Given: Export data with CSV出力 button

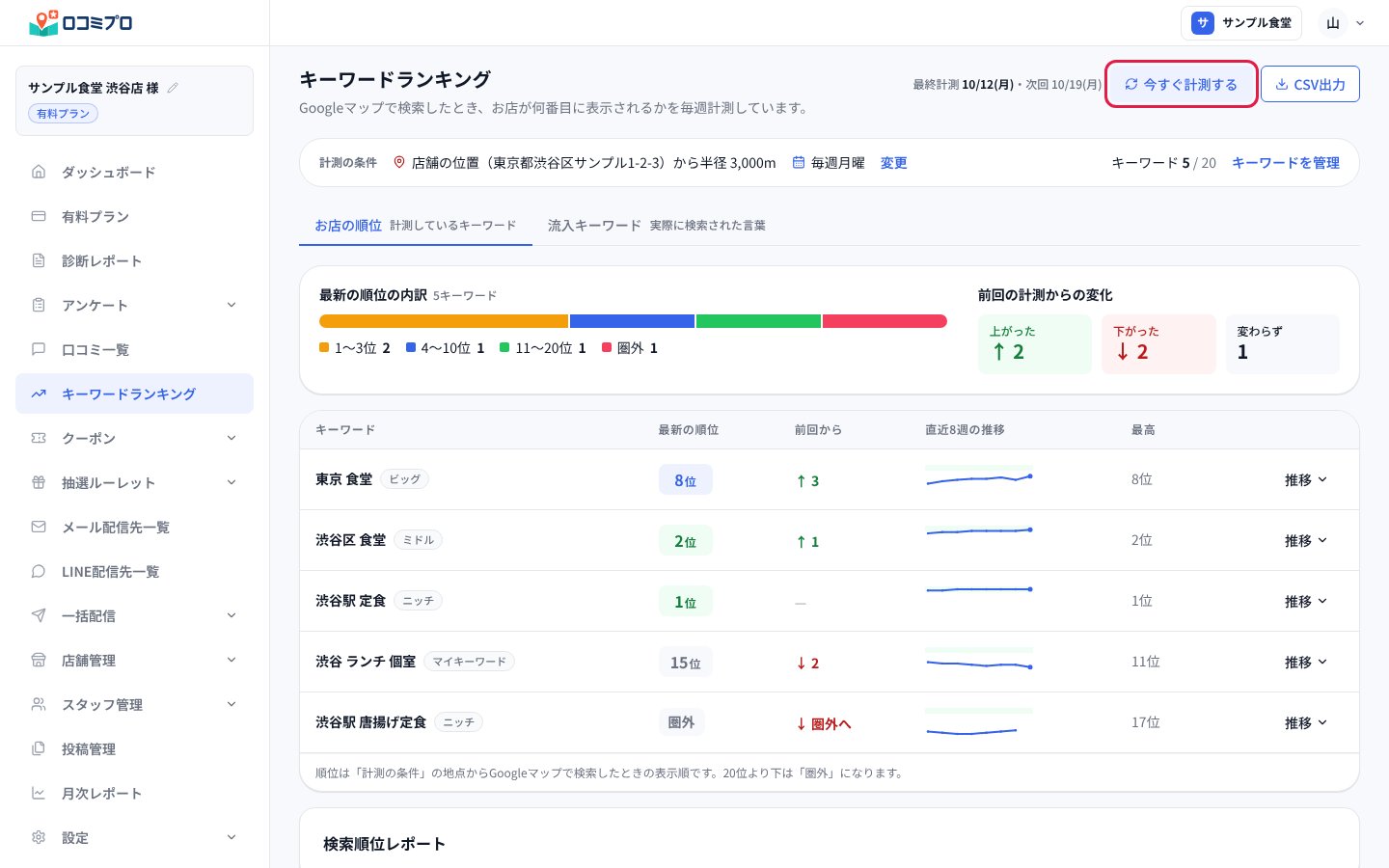Looking at the screenshot, I should (x=1310, y=84).
